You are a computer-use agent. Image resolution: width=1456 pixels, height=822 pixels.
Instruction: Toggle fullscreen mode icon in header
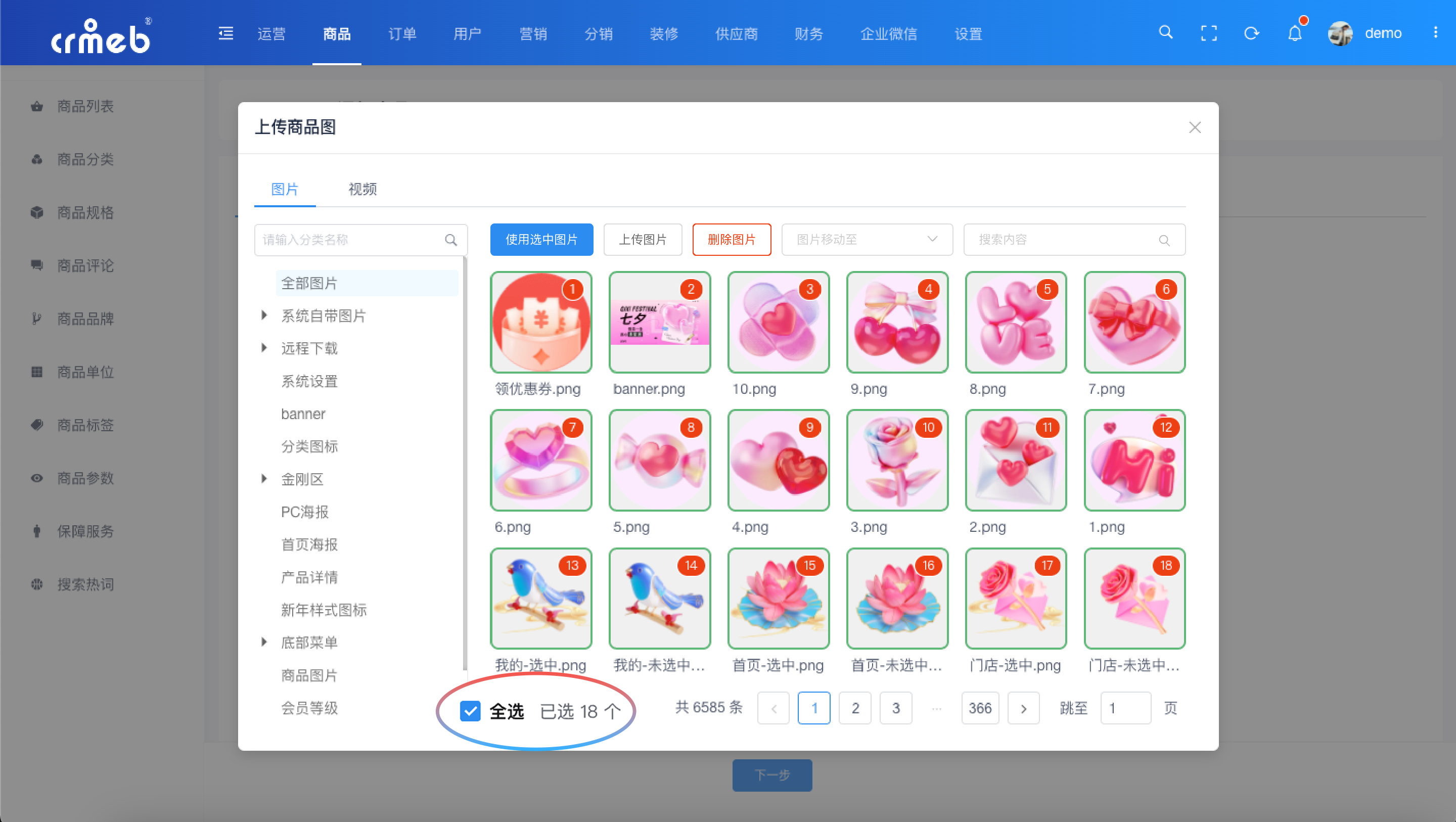coord(1208,33)
